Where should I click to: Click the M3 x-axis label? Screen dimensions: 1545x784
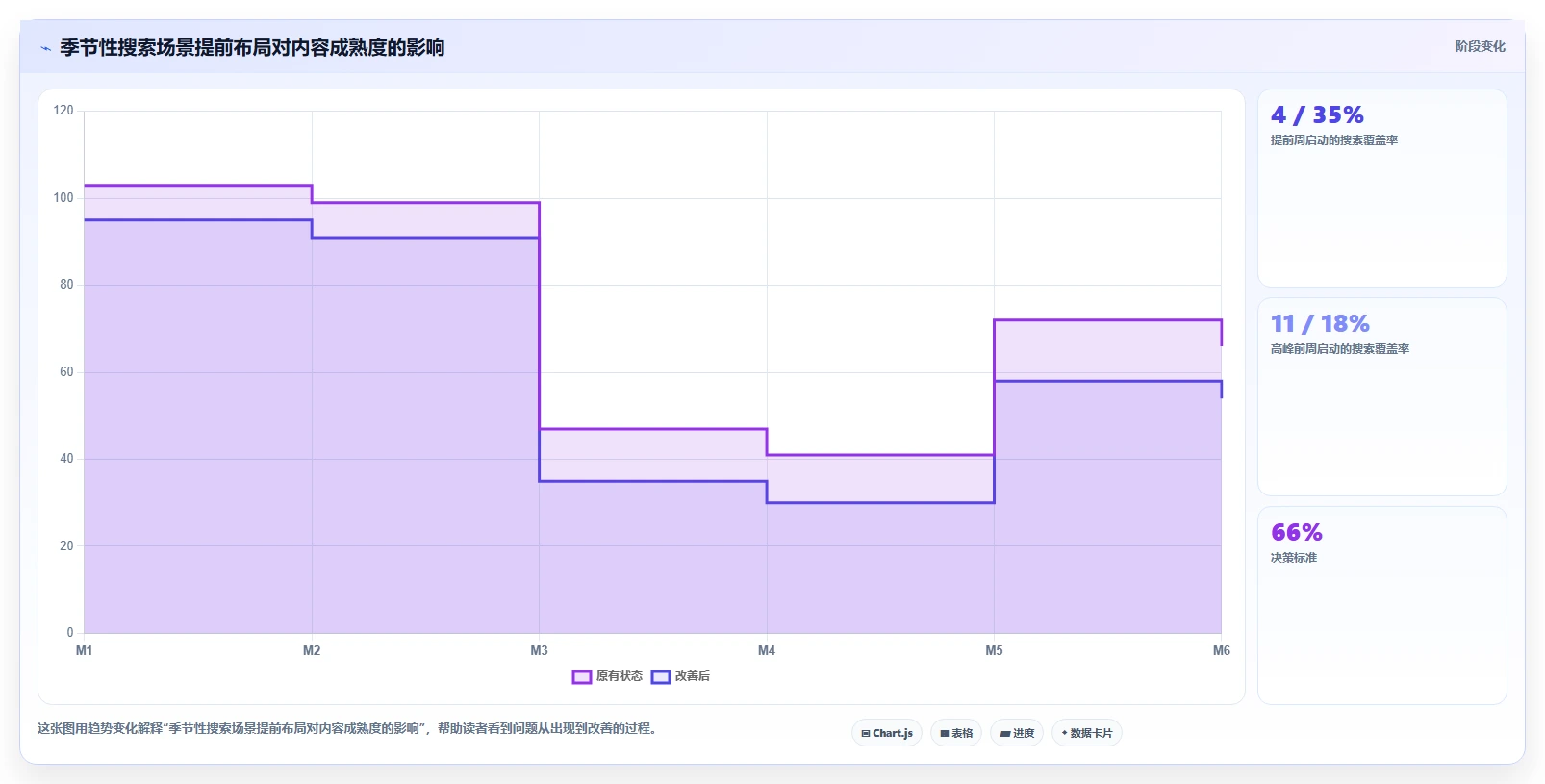539,651
